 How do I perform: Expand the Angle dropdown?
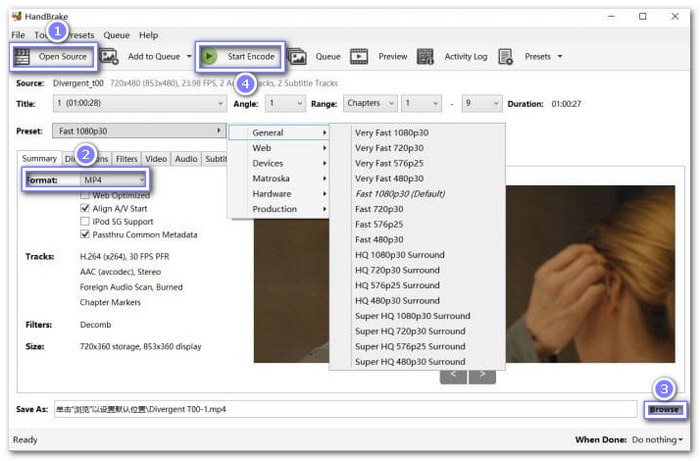coord(285,104)
